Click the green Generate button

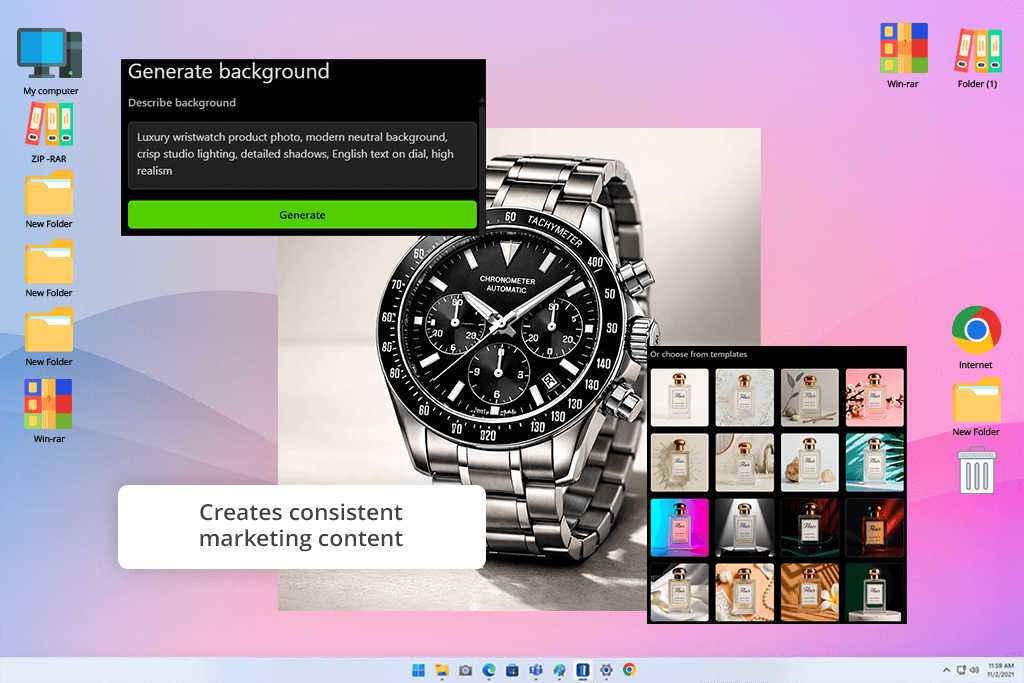click(x=302, y=215)
